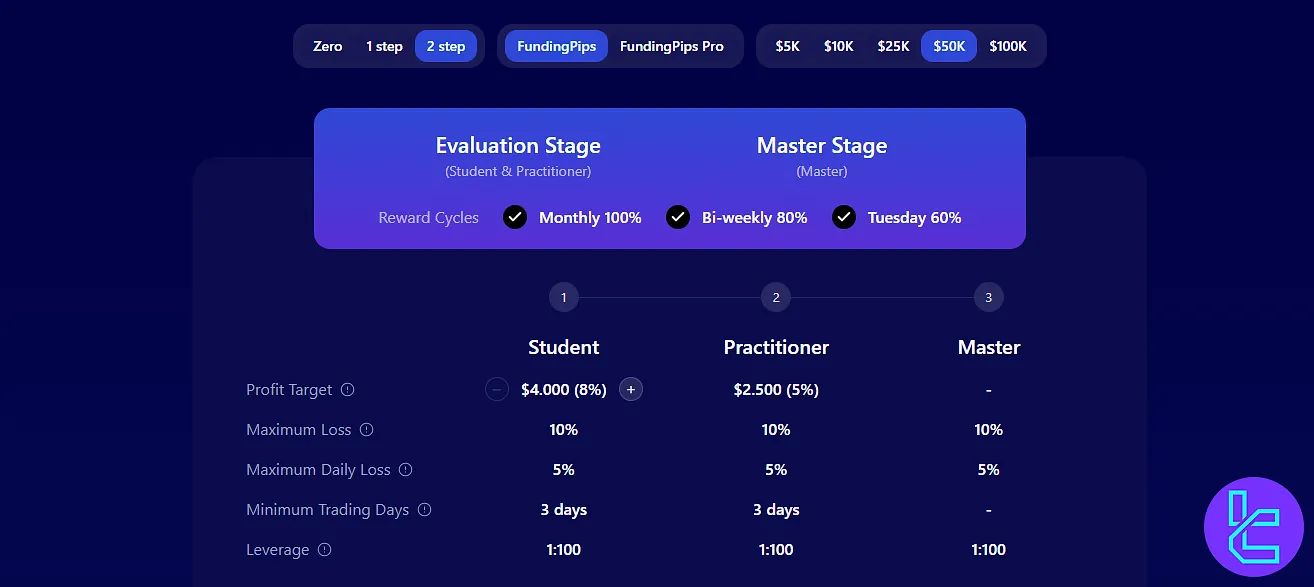The width and height of the screenshot is (1314, 587).
Task: Pick the $5K account size
Action: (788, 46)
